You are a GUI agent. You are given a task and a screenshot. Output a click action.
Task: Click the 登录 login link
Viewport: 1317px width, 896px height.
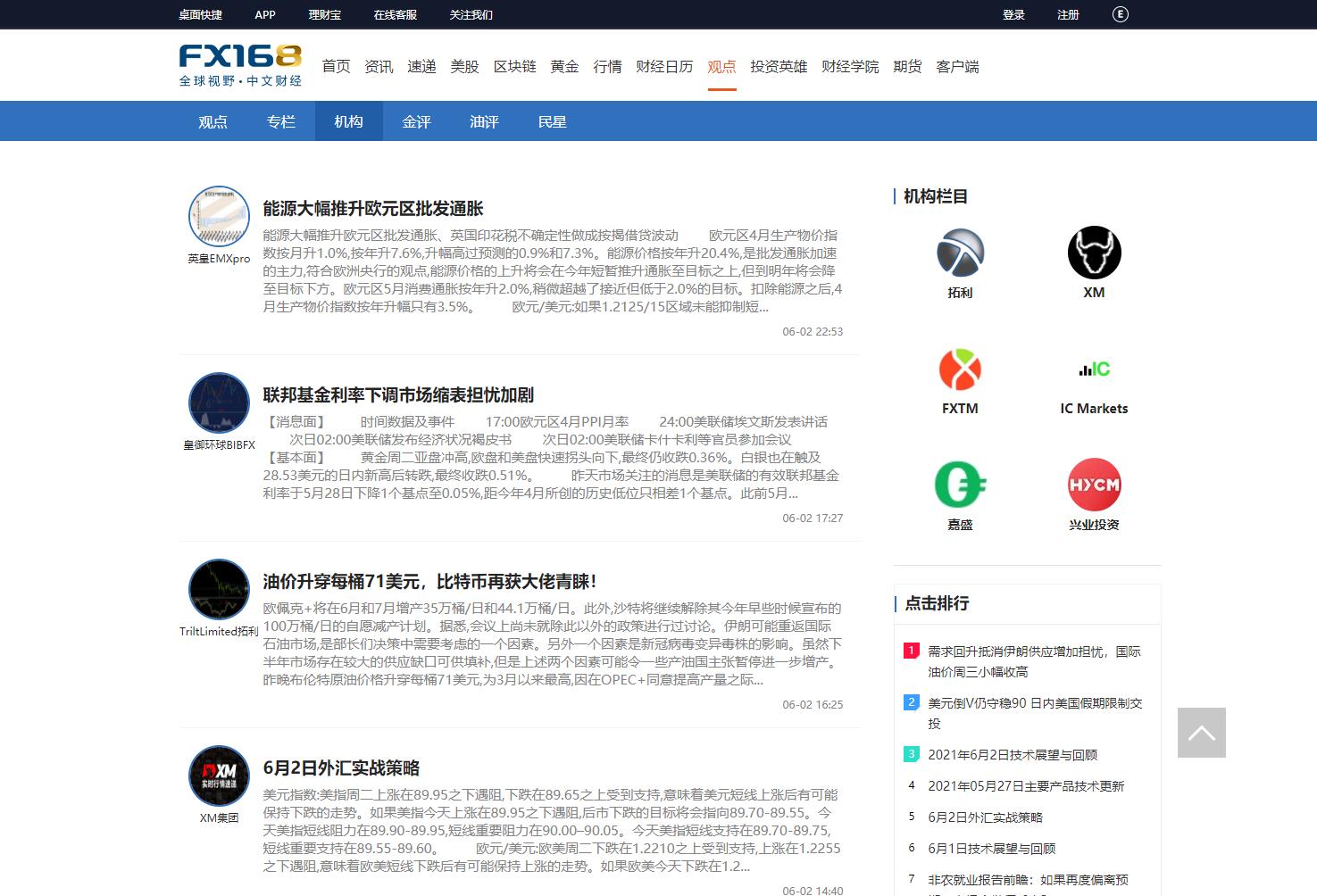point(1013,15)
